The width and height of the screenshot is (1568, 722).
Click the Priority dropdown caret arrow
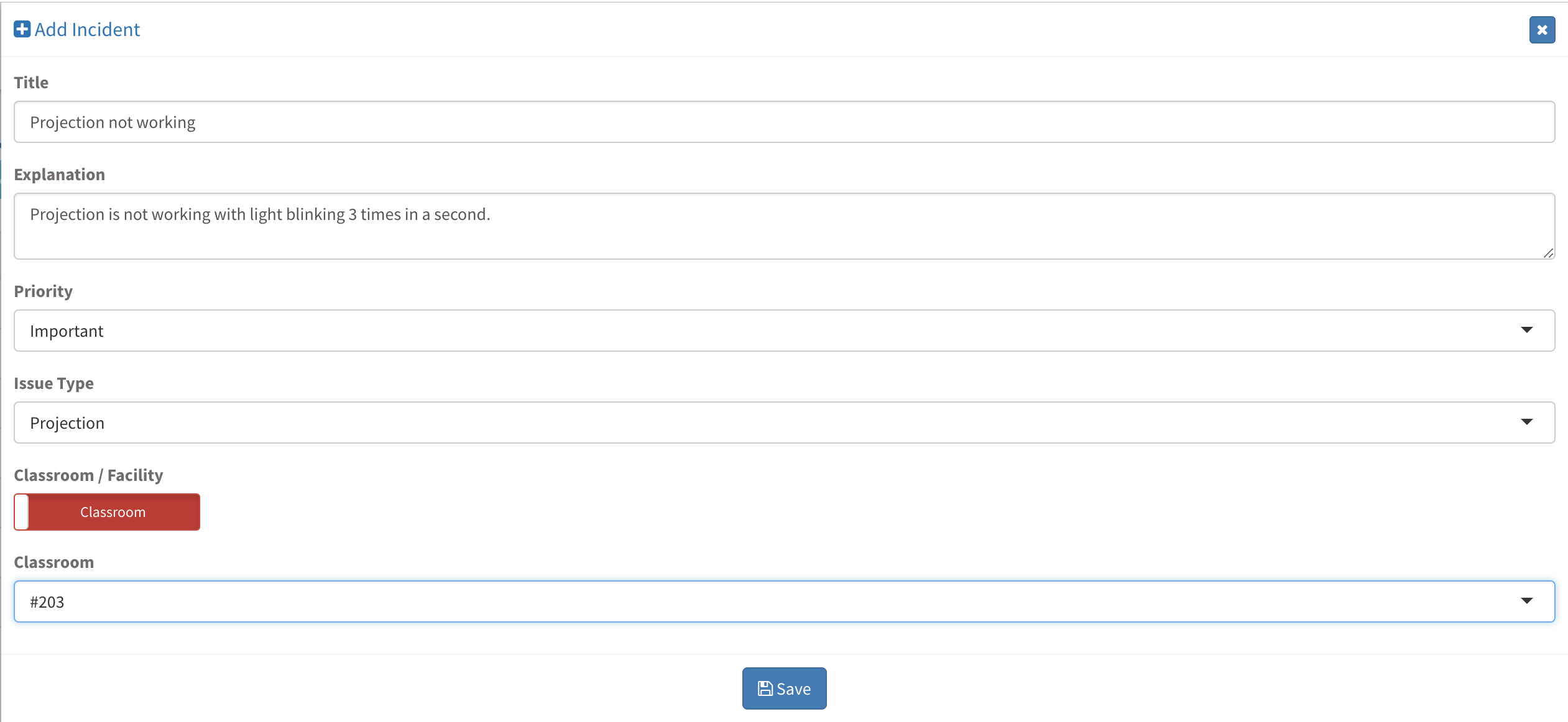[1526, 330]
